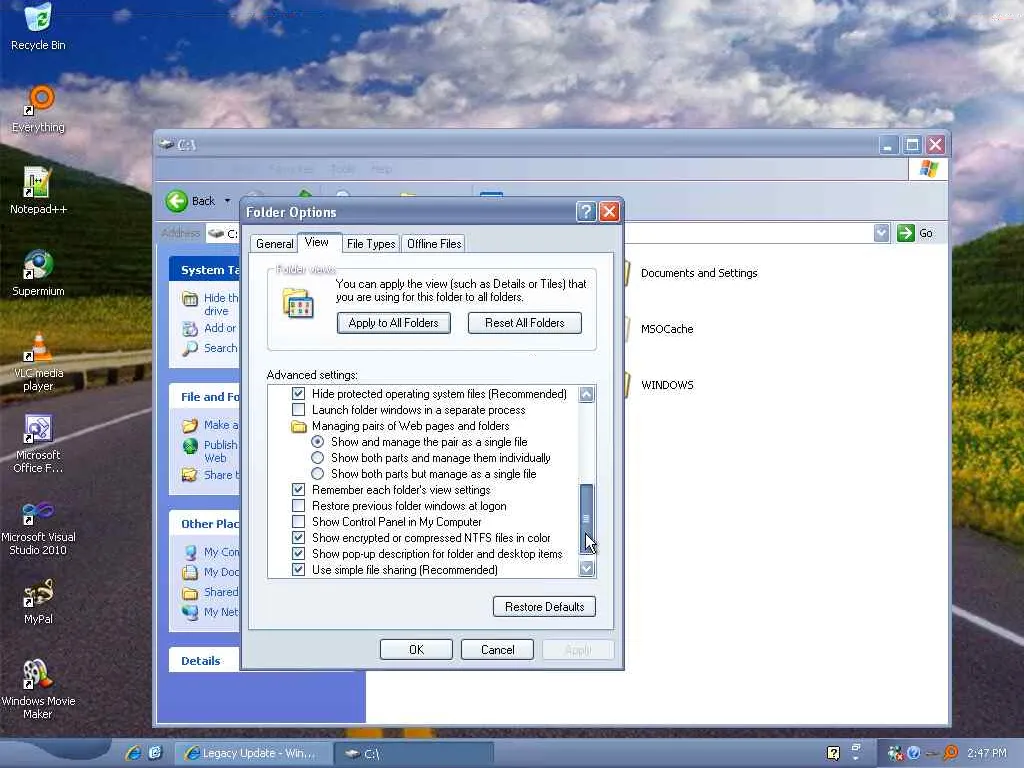Check Show Control Panel in My Computer
This screenshot has height=768, width=1024.
[x=298, y=522]
